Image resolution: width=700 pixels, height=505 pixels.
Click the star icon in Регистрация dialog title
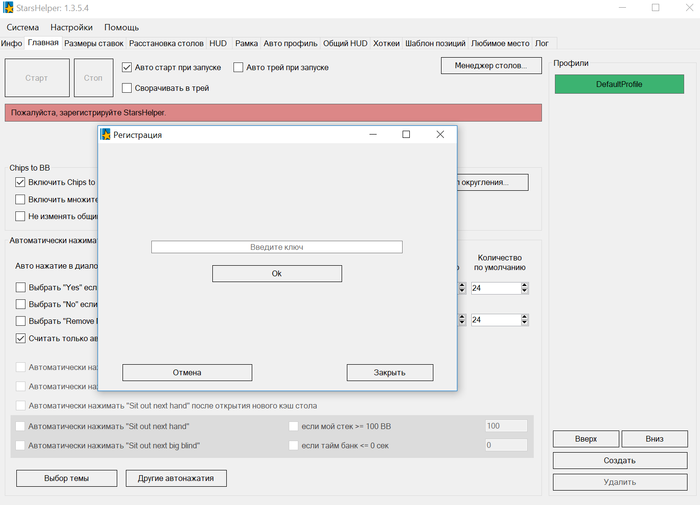click(105, 134)
